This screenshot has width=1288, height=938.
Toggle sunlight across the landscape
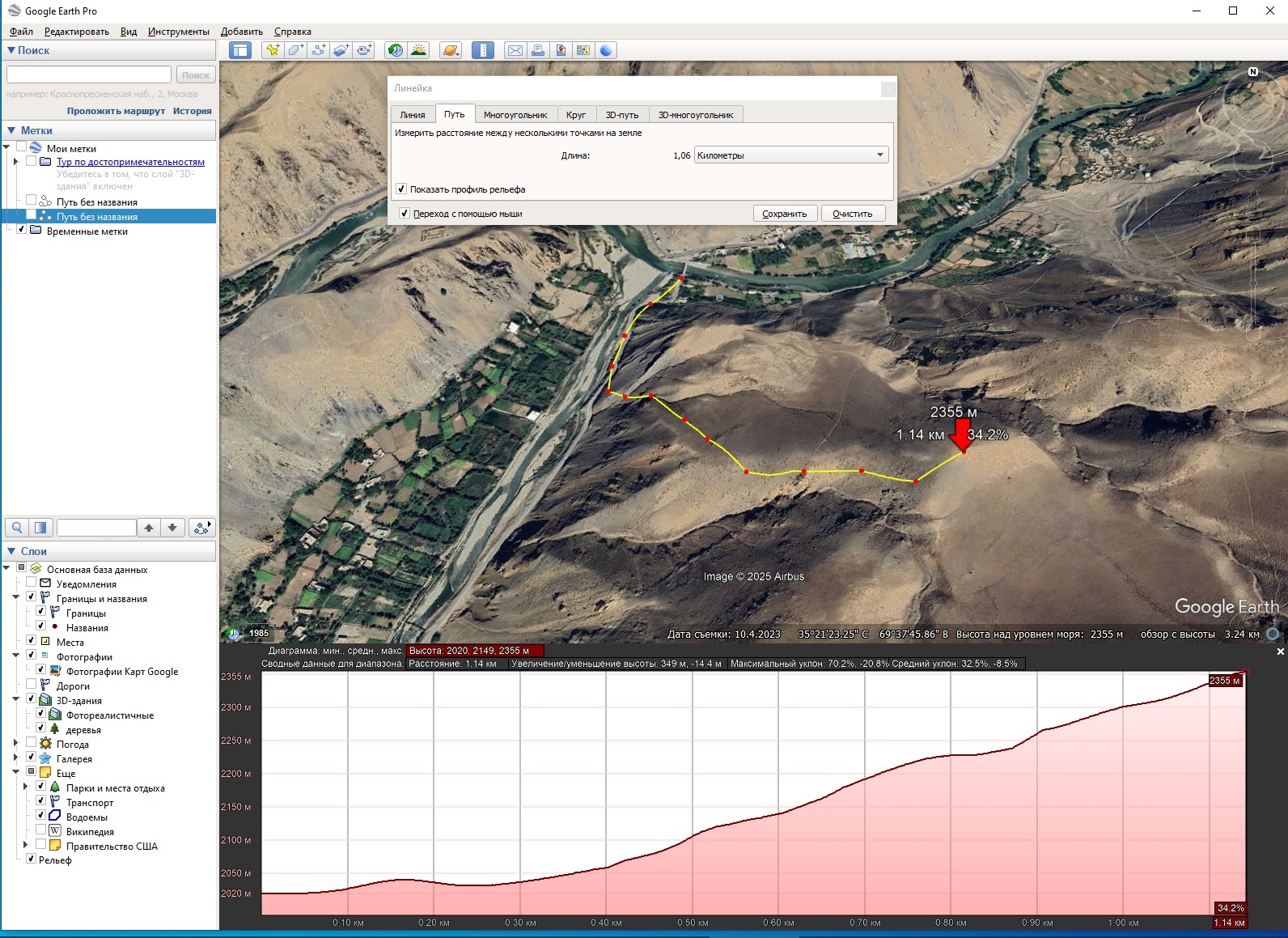click(418, 50)
